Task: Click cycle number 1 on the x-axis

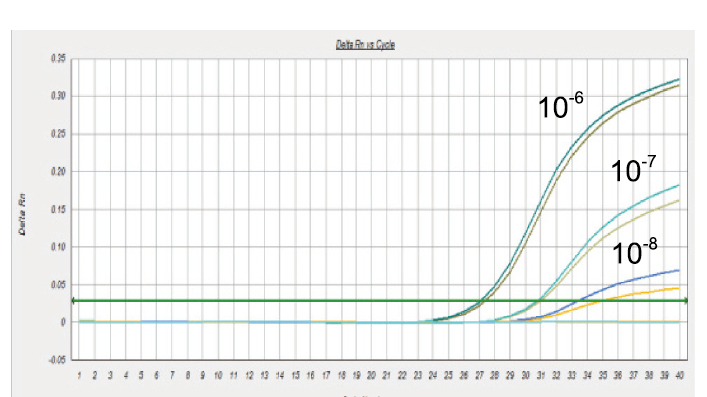Action: (x=79, y=375)
